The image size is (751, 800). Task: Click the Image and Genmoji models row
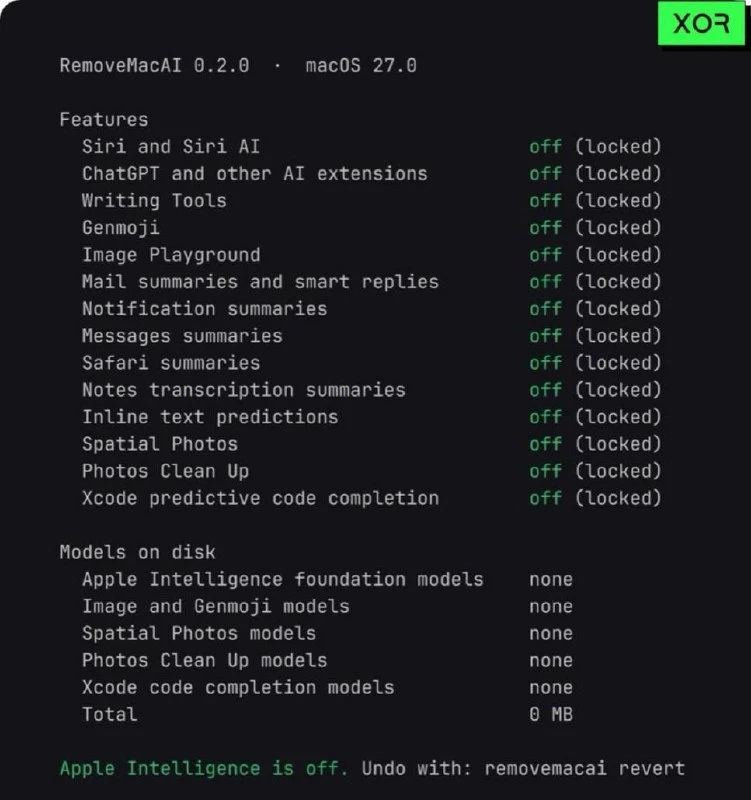(328, 607)
